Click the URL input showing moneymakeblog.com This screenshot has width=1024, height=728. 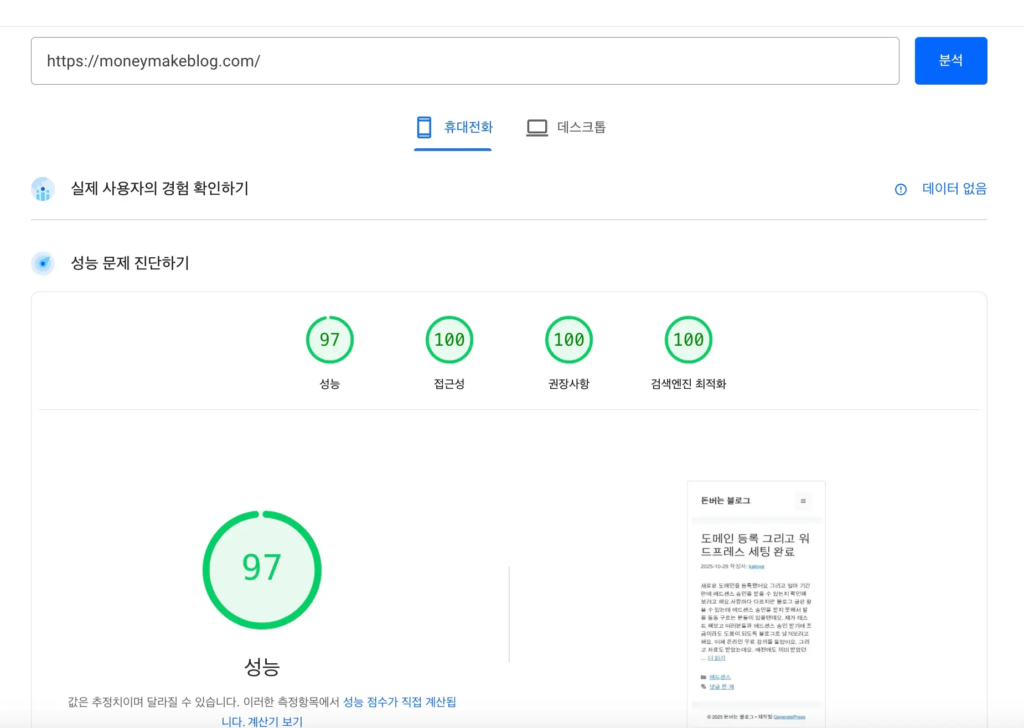[465, 61]
